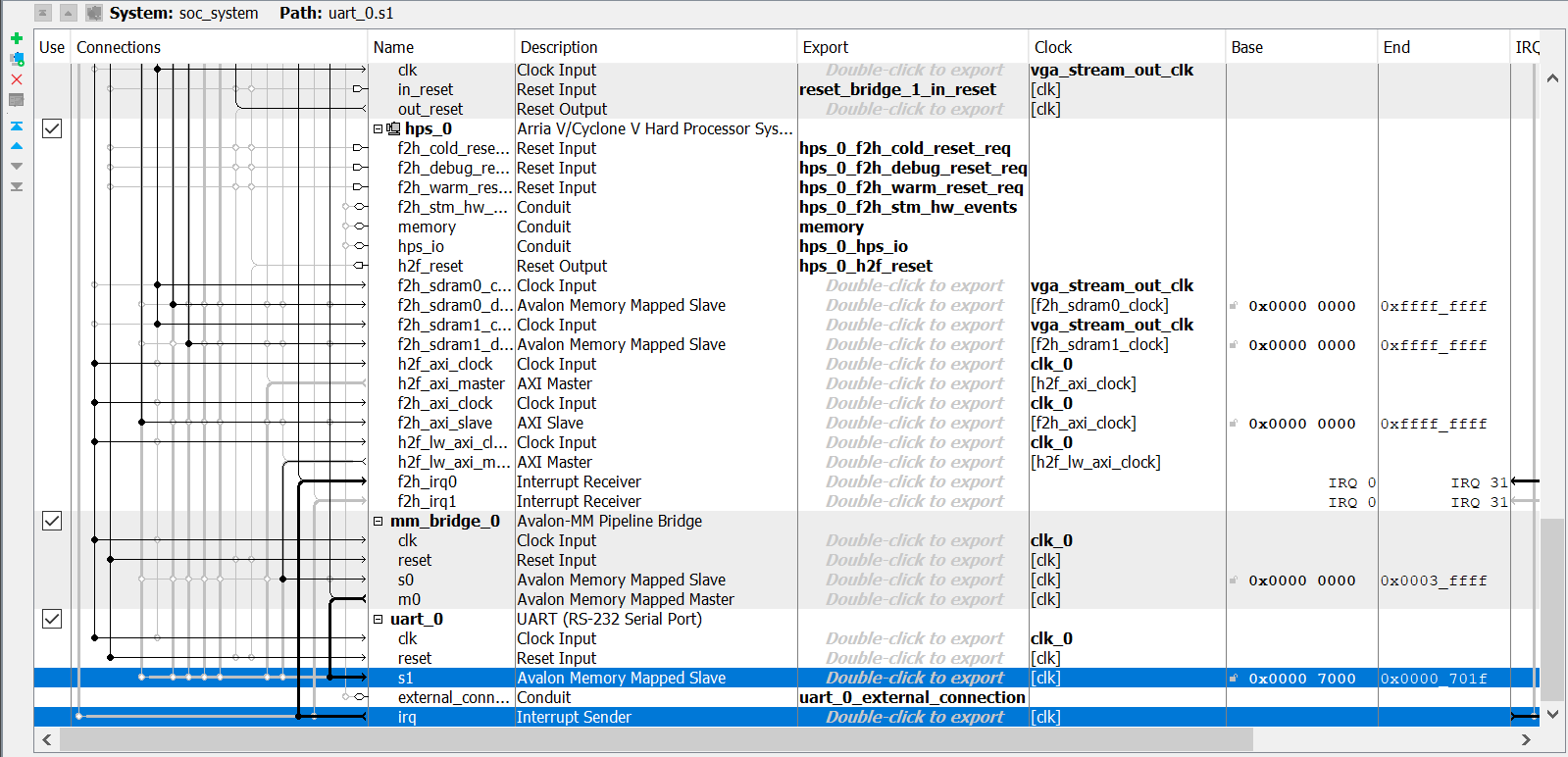Collapse the hps_0 tree node
The height and width of the screenshot is (757, 1568).
coord(379,128)
